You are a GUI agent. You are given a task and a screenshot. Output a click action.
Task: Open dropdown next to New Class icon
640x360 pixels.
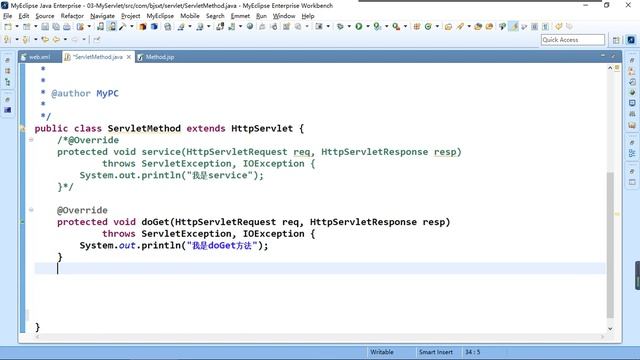click(437, 27)
